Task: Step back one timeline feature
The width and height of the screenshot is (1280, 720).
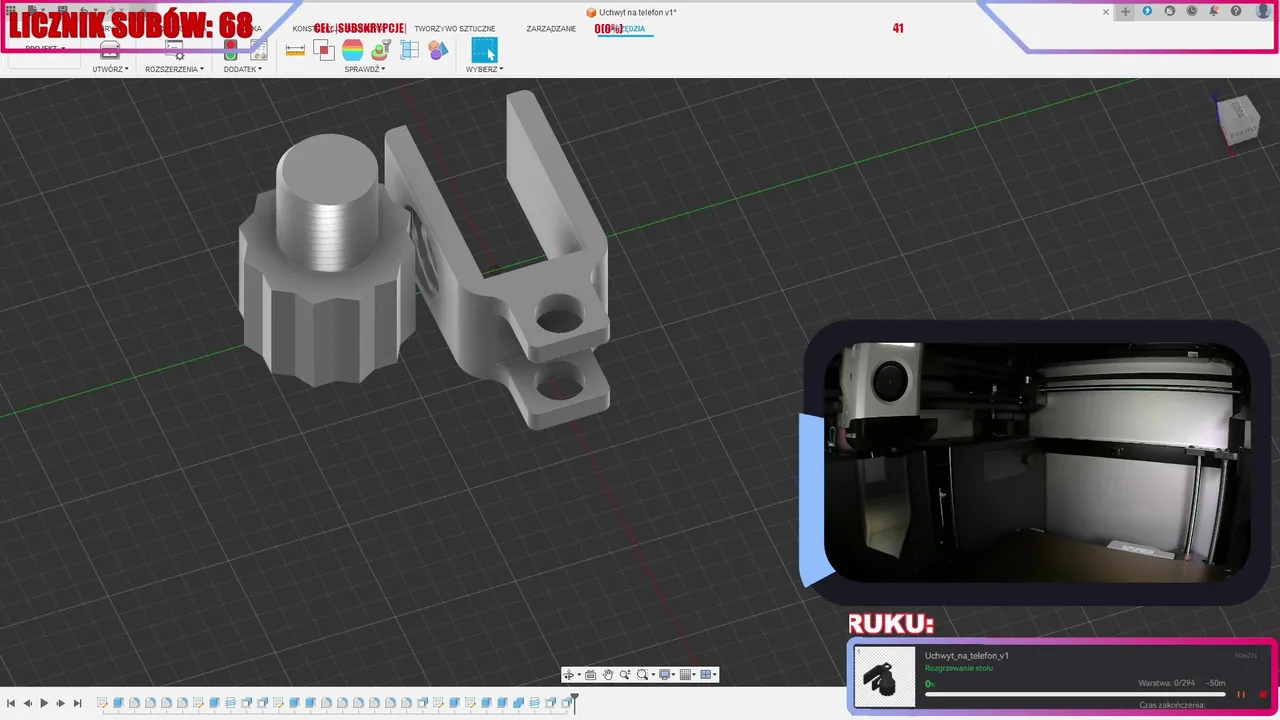Action: pos(28,704)
